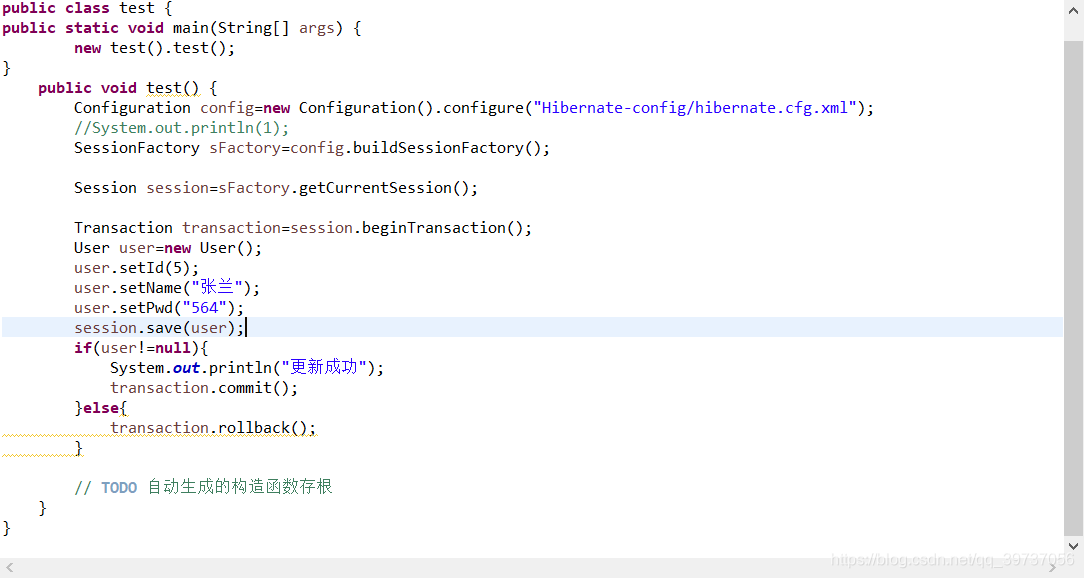Click 'Configuration config=new' declaration start
The image size is (1084, 578).
(182, 109)
